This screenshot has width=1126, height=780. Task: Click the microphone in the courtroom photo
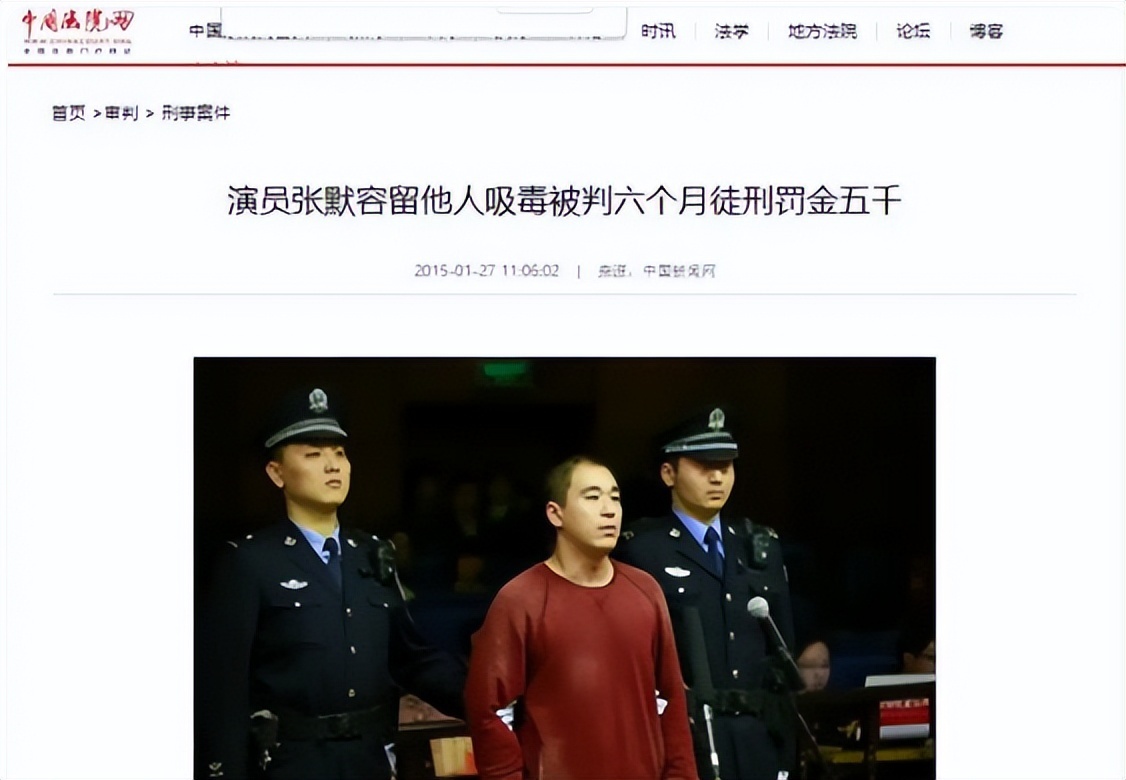(758, 608)
